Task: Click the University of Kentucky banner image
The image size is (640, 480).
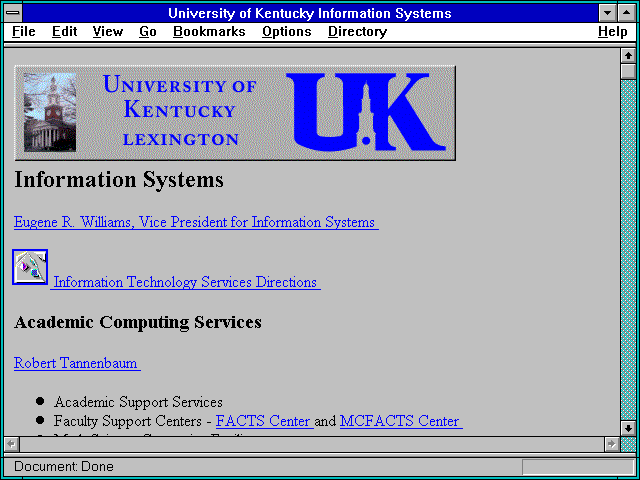Action: (235, 113)
